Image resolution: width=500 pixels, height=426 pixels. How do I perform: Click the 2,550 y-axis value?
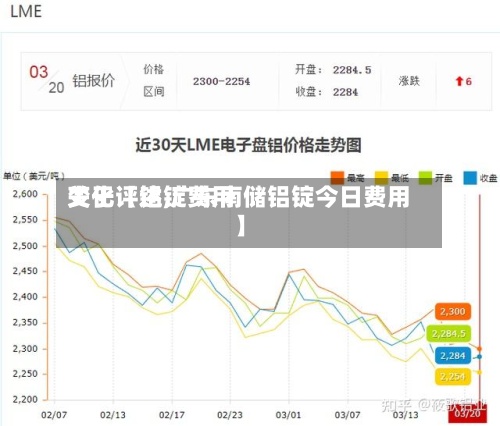[x=25, y=220]
